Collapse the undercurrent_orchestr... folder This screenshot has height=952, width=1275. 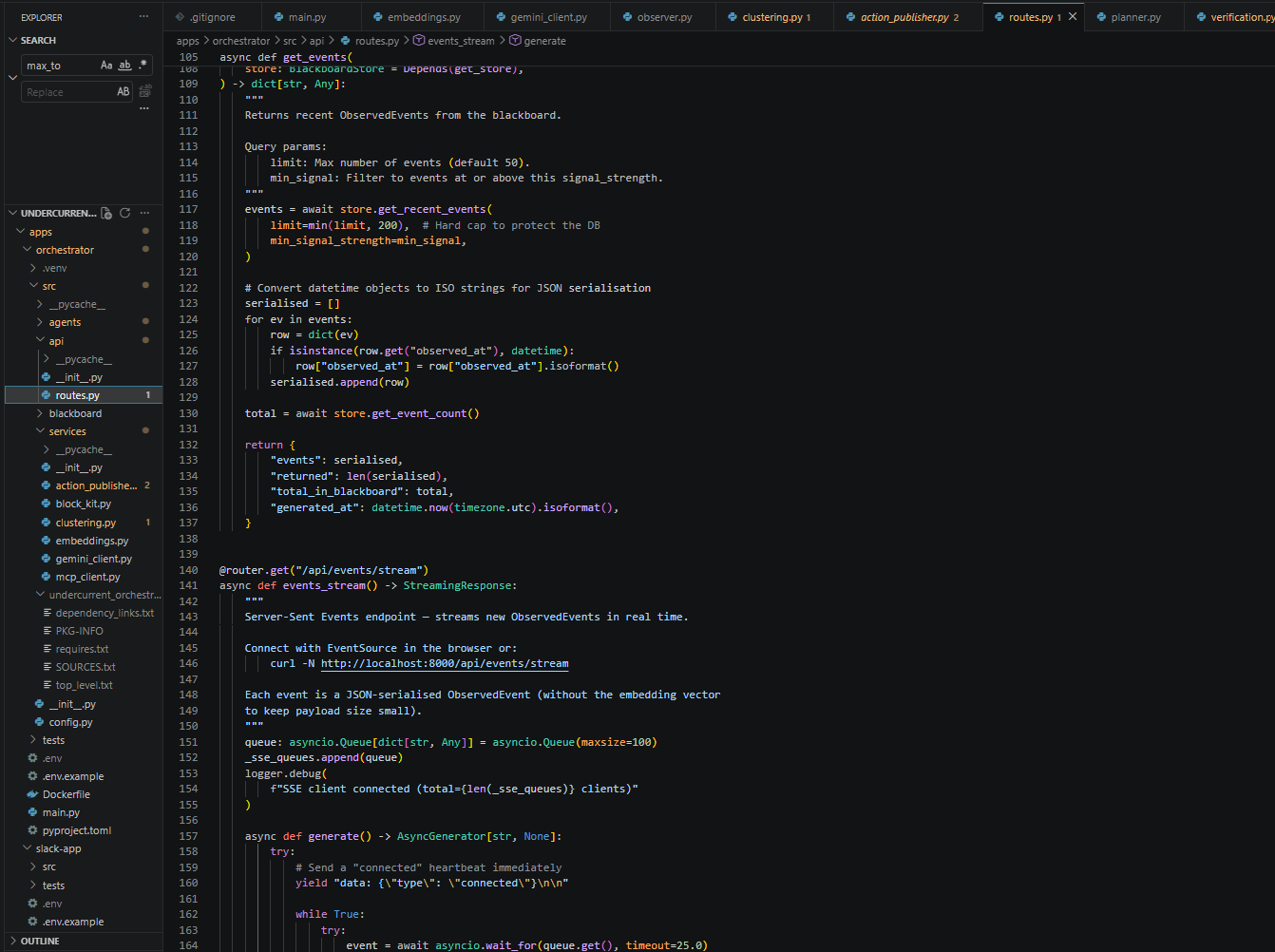coord(105,595)
